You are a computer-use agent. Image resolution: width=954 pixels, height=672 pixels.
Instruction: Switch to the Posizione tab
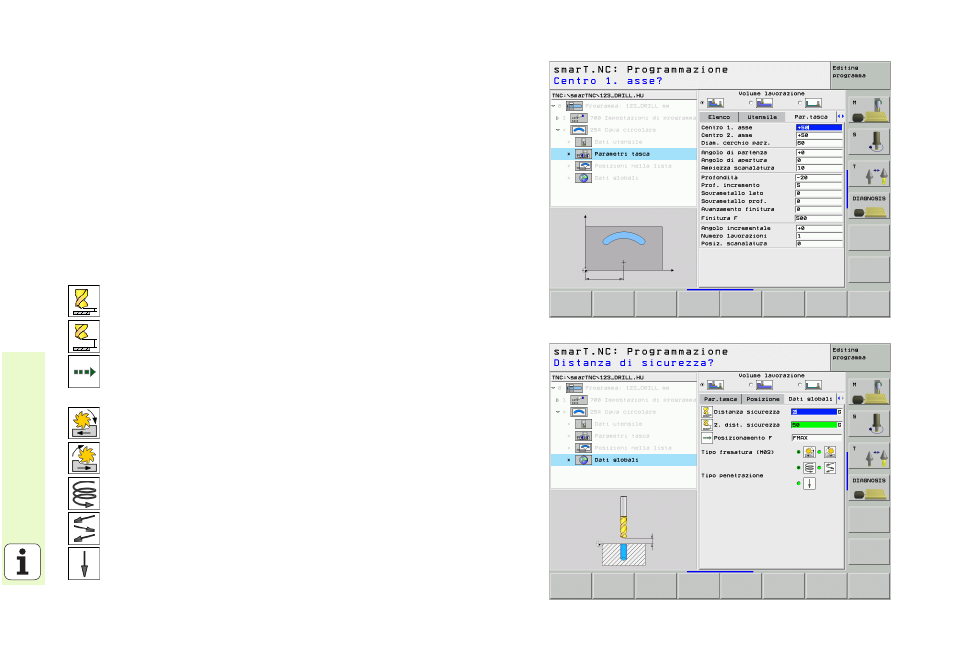[763, 399]
